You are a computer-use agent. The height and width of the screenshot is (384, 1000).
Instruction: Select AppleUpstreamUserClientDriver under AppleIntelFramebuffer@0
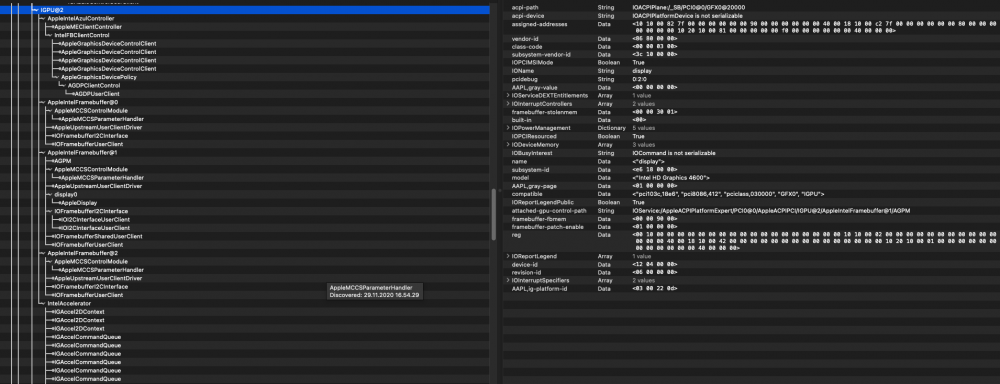point(98,128)
